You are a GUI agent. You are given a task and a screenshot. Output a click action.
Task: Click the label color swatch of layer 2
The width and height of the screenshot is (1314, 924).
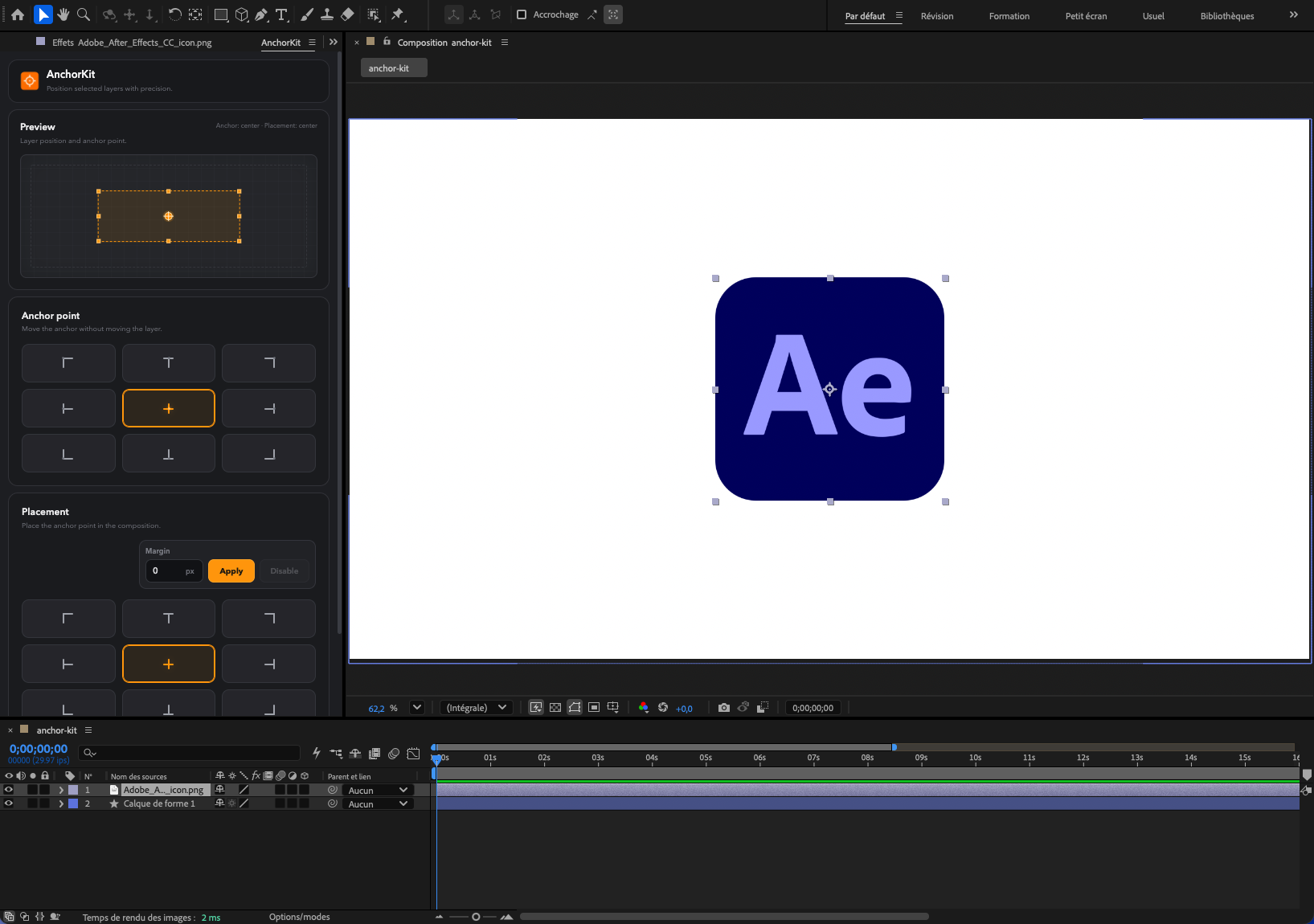point(73,803)
